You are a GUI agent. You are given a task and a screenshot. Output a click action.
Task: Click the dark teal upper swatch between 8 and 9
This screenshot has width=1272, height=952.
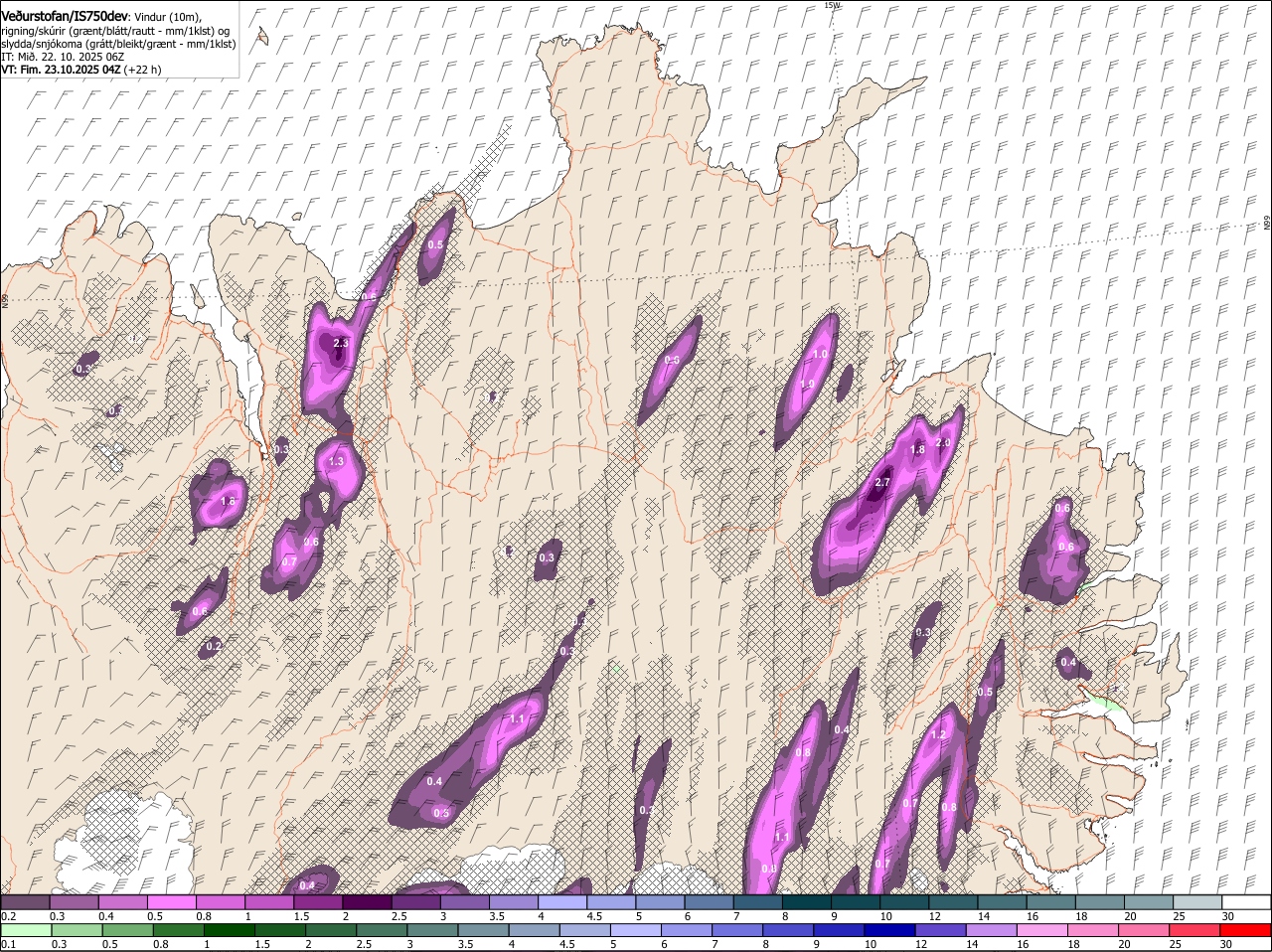pyautogui.click(x=807, y=902)
